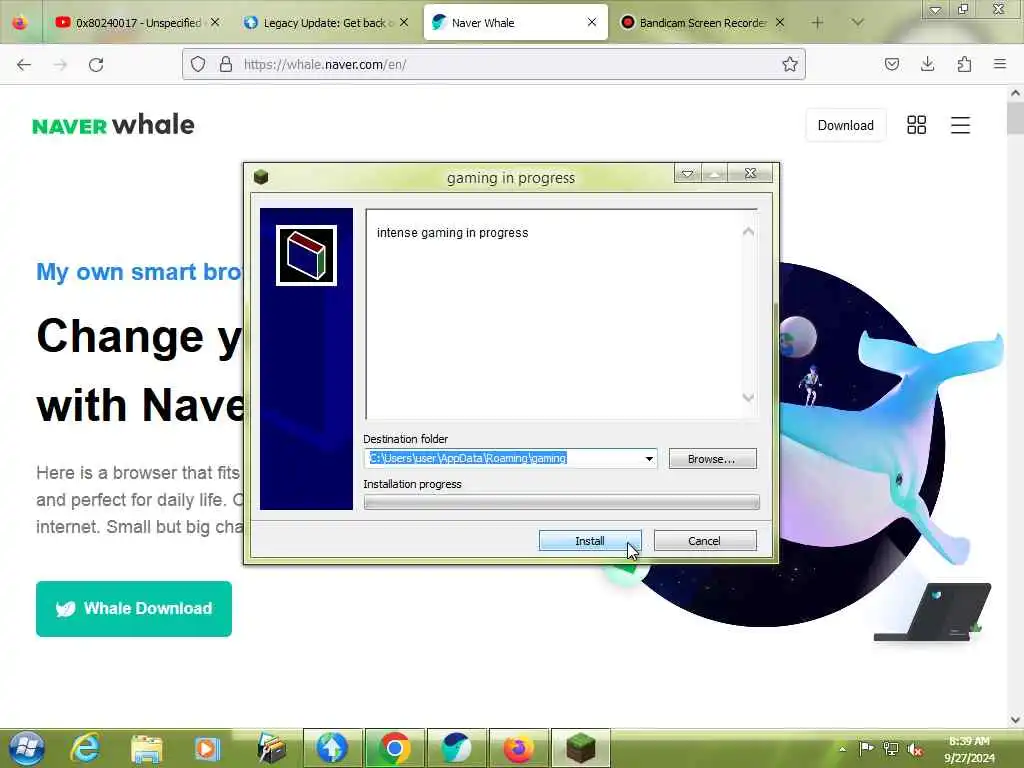Click the taskbar clock and date
This screenshot has width=1024, height=768.
(x=969, y=749)
